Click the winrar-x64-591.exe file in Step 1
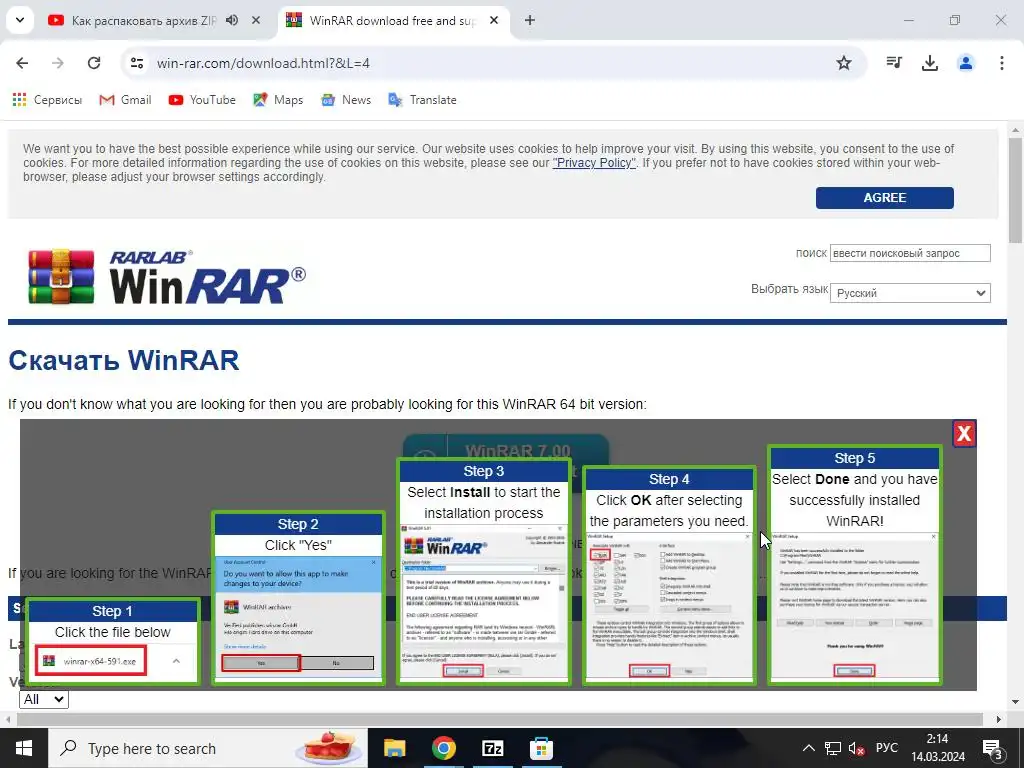This screenshot has height=768, width=1024. tap(91, 662)
